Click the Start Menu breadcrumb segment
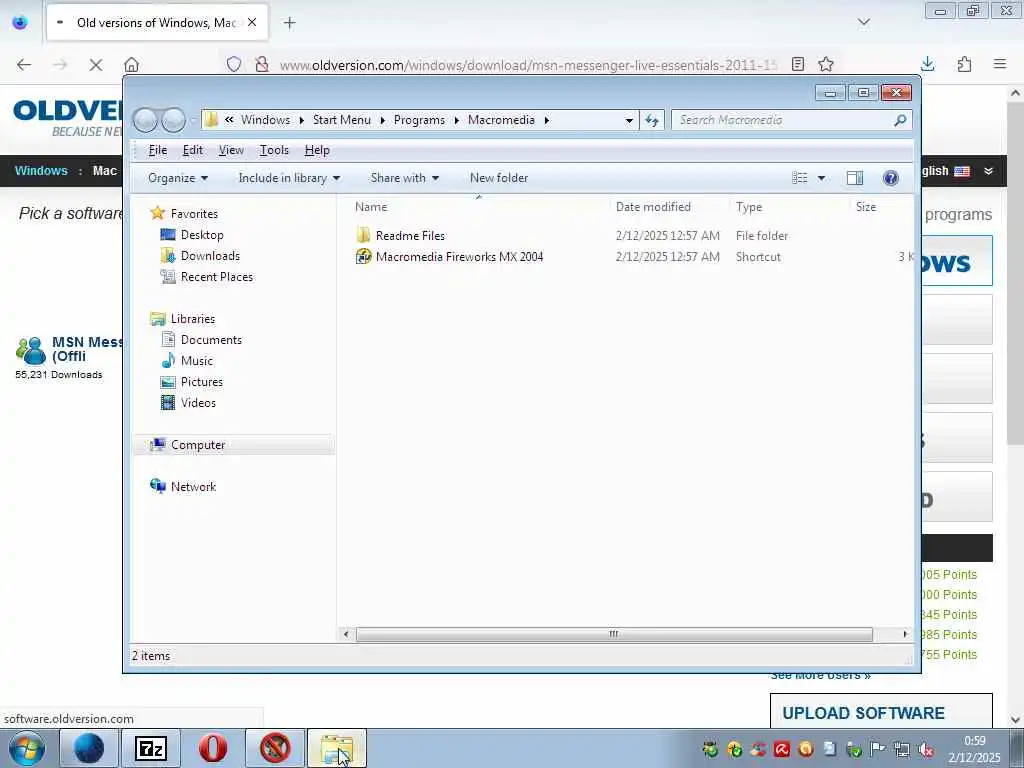The image size is (1024, 768). (342, 120)
